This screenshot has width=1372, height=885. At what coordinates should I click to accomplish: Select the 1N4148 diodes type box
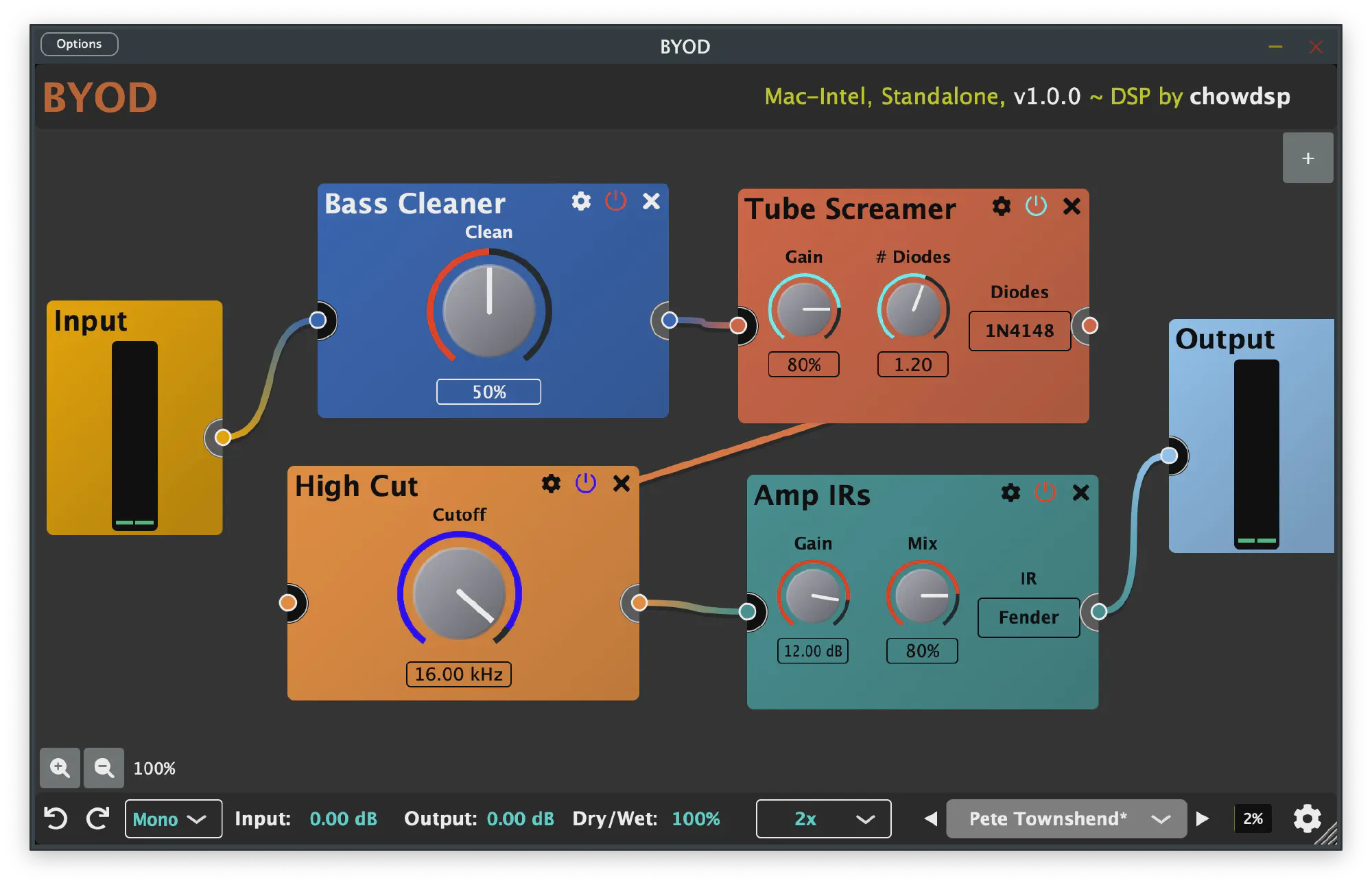1019,331
